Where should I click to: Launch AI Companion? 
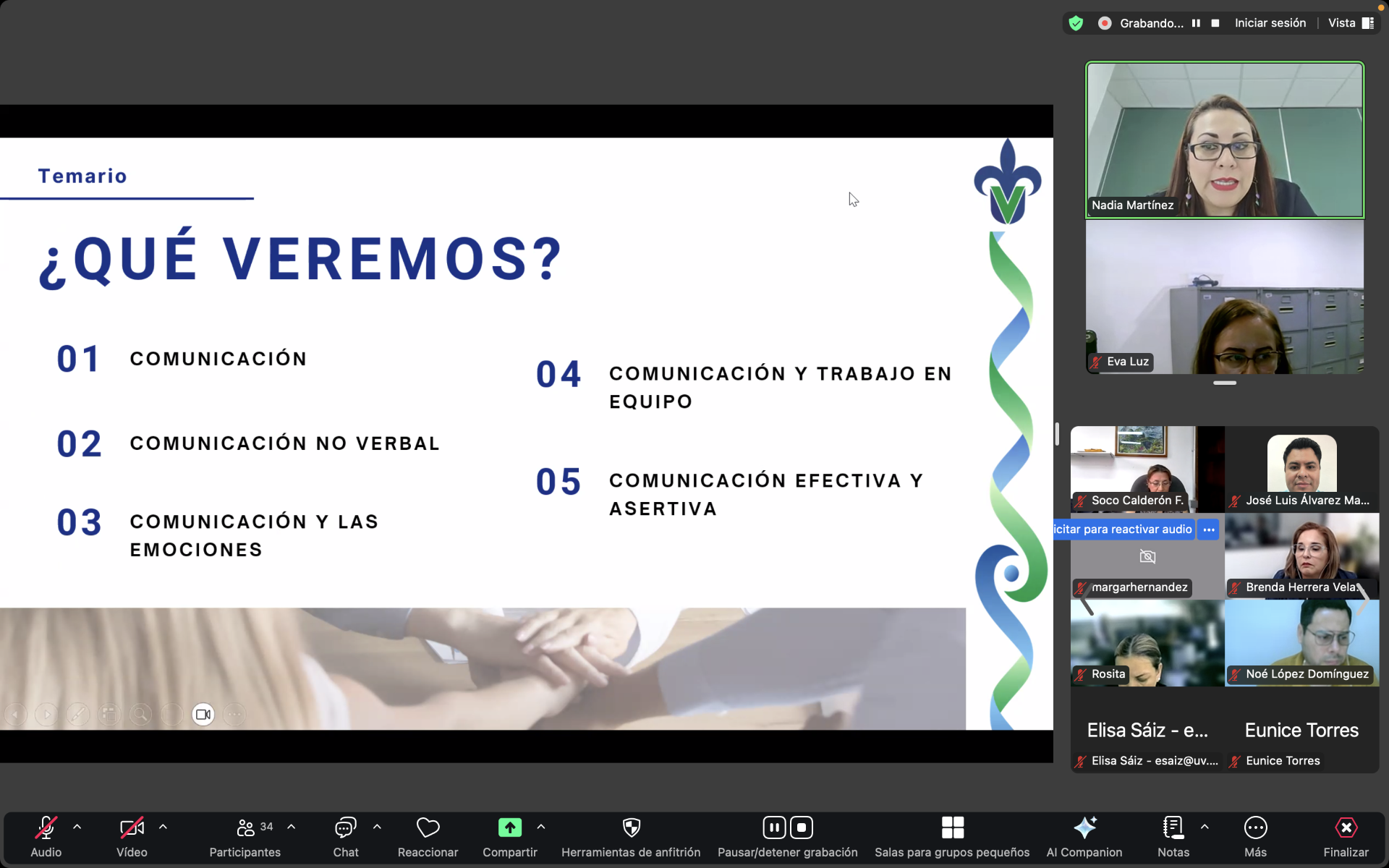click(1084, 835)
